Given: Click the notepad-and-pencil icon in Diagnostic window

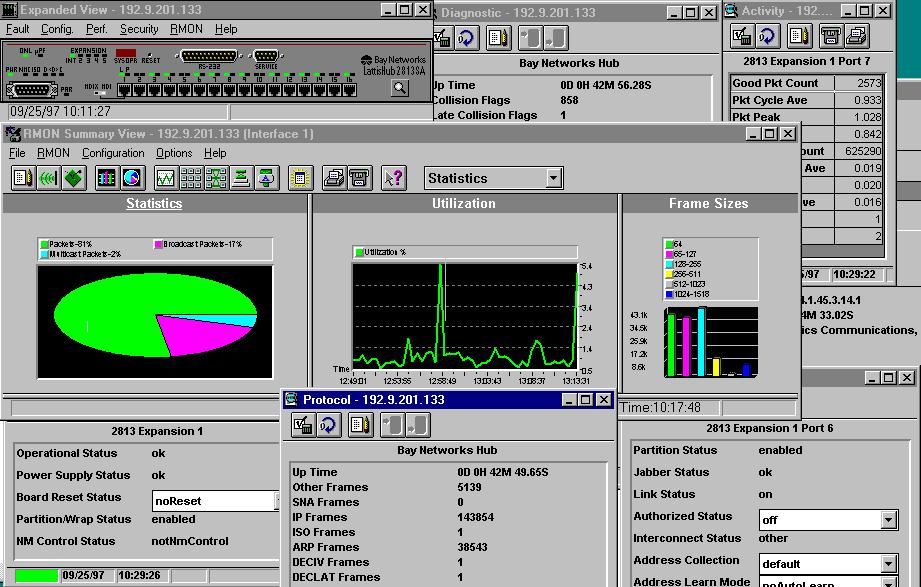Looking at the screenshot, I should click(x=499, y=38).
